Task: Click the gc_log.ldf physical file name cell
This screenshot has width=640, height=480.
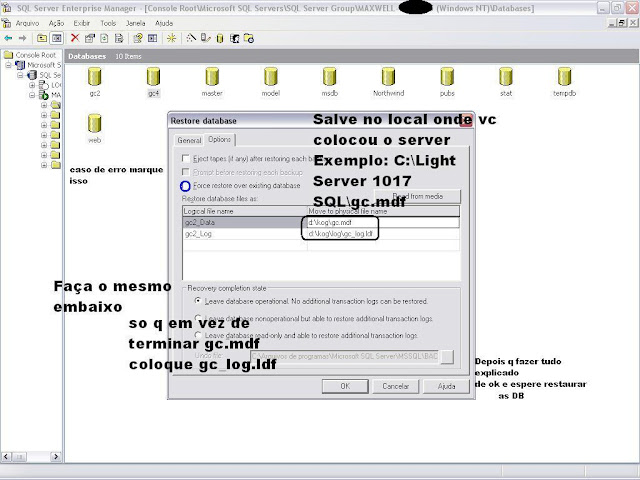Action: [x=383, y=234]
